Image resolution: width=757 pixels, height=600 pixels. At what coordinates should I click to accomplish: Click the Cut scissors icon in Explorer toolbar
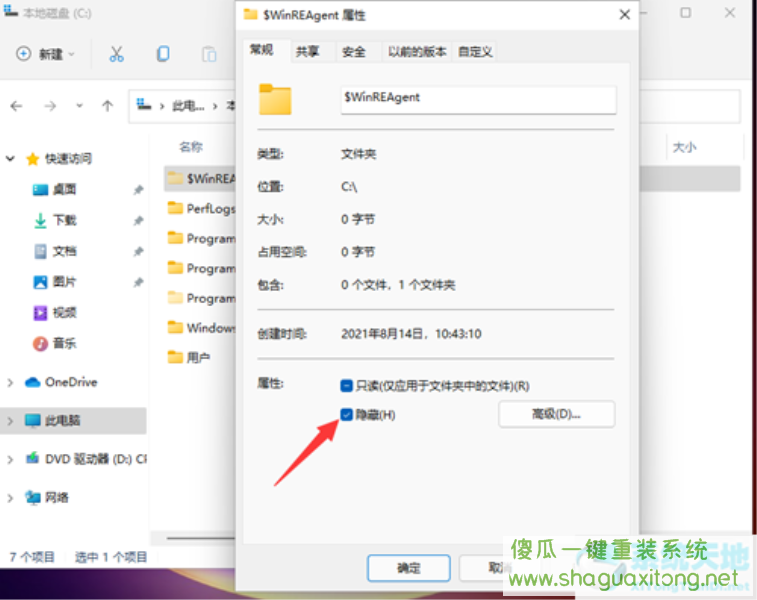click(x=116, y=54)
